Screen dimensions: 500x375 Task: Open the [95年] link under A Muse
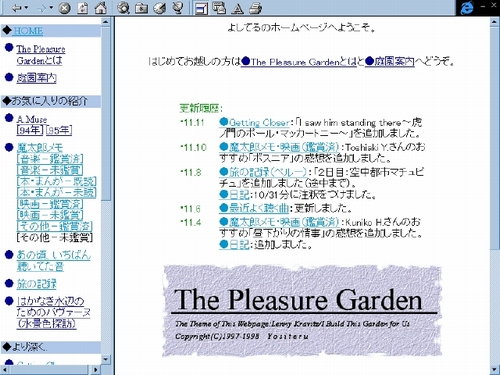(59, 130)
